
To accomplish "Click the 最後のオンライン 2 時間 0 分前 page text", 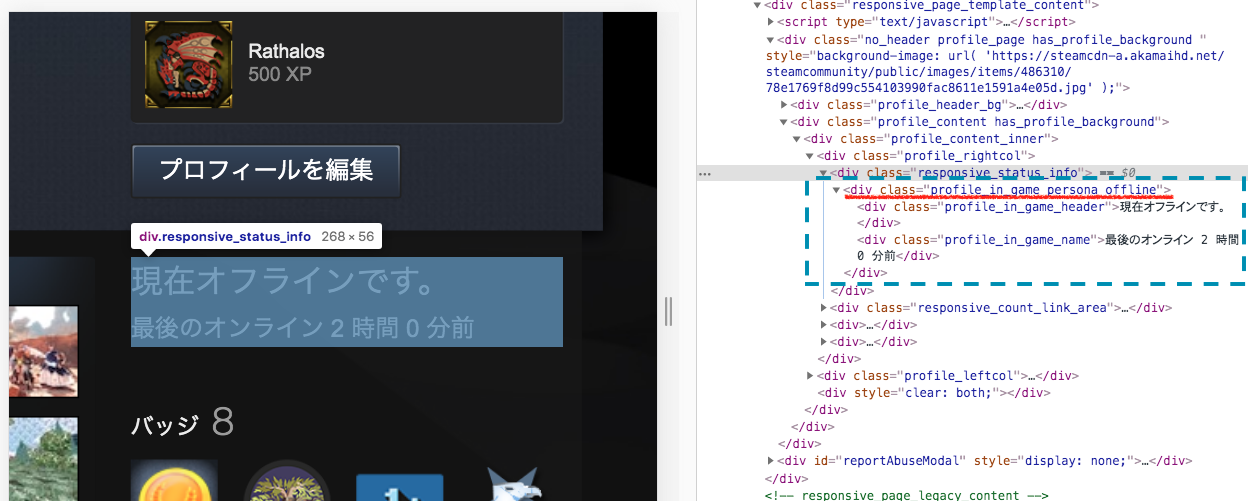I will point(302,327).
